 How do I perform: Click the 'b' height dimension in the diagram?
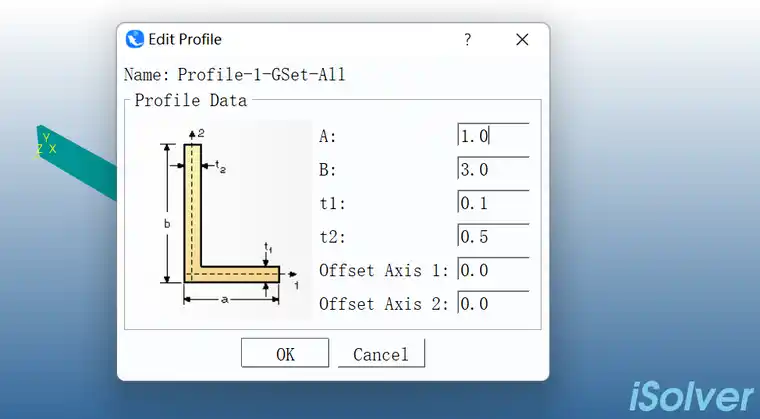click(x=167, y=223)
